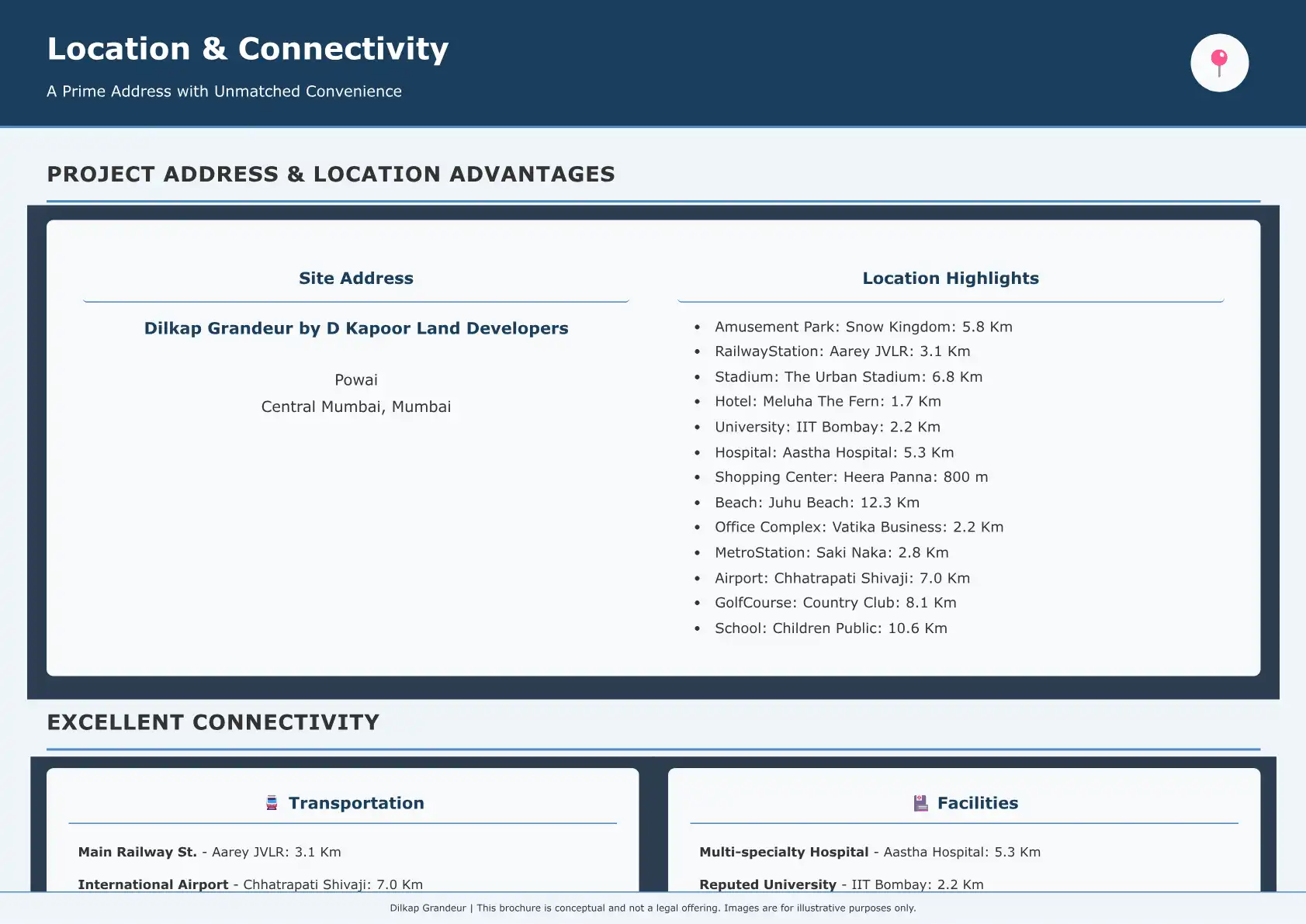Select the Dilkap Grandeur developer name heading
Screen dimensions: 1306x924
click(x=356, y=328)
